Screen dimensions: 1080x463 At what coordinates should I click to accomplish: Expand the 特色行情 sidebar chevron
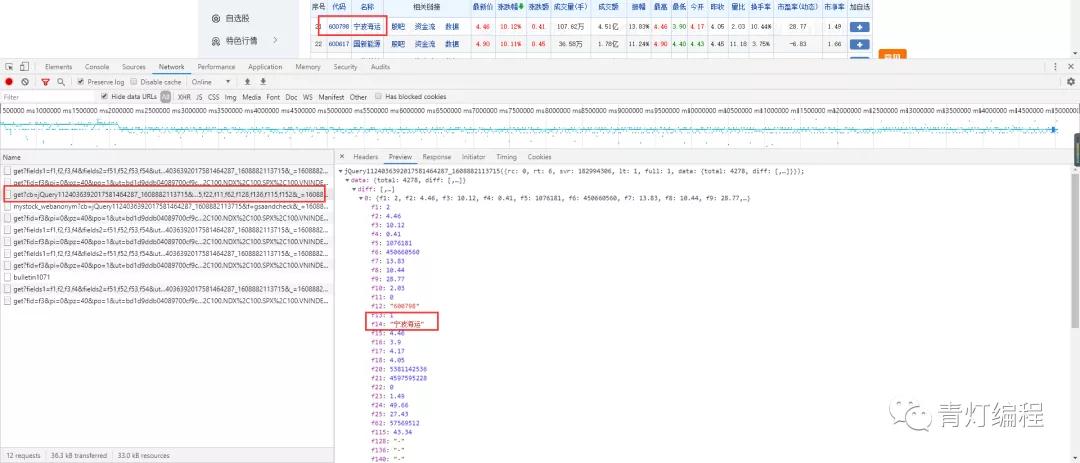coord(276,41)
